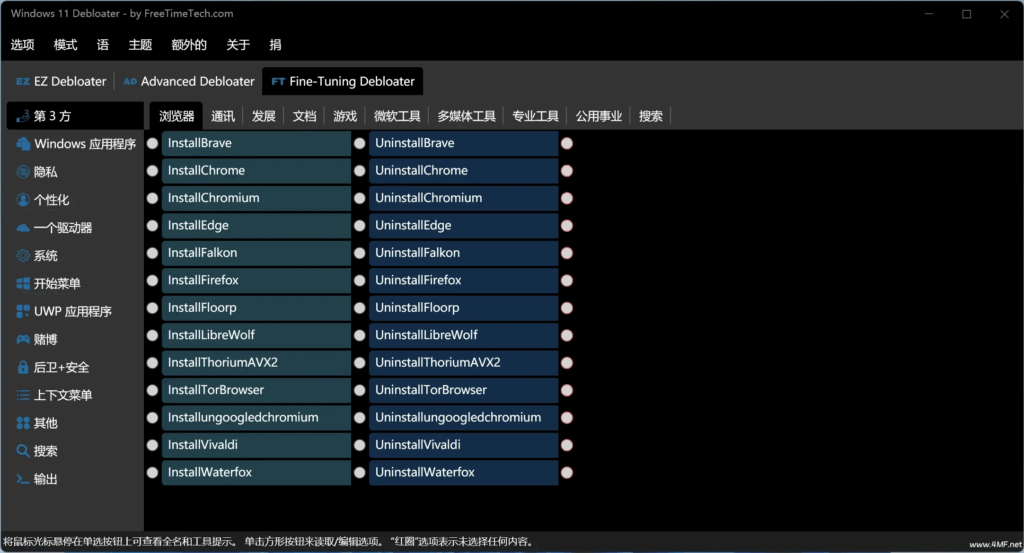Screen dimensions: 1024x553
Task: Switch to the EZ Debloater tab
Action: pos(61,81)
